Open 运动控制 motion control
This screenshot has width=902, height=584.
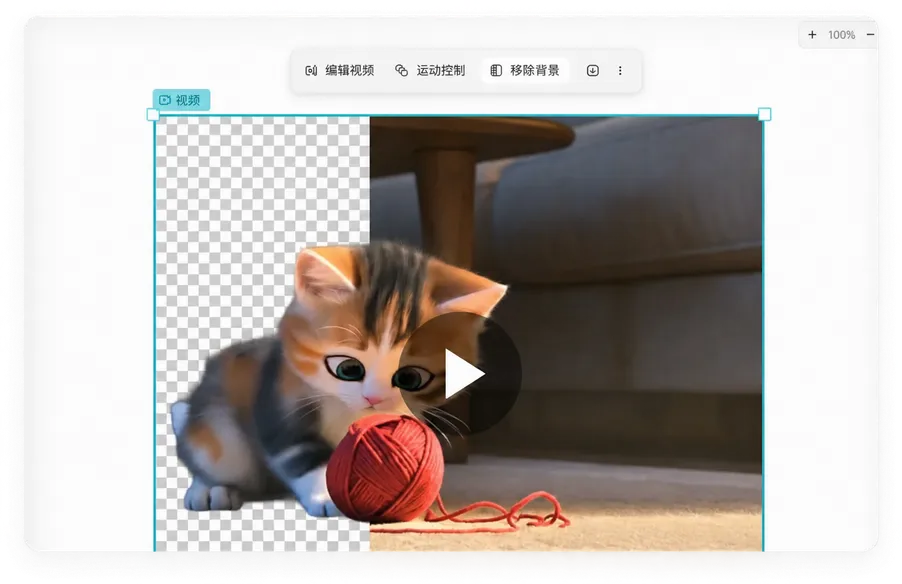click(x=430, y=71)
